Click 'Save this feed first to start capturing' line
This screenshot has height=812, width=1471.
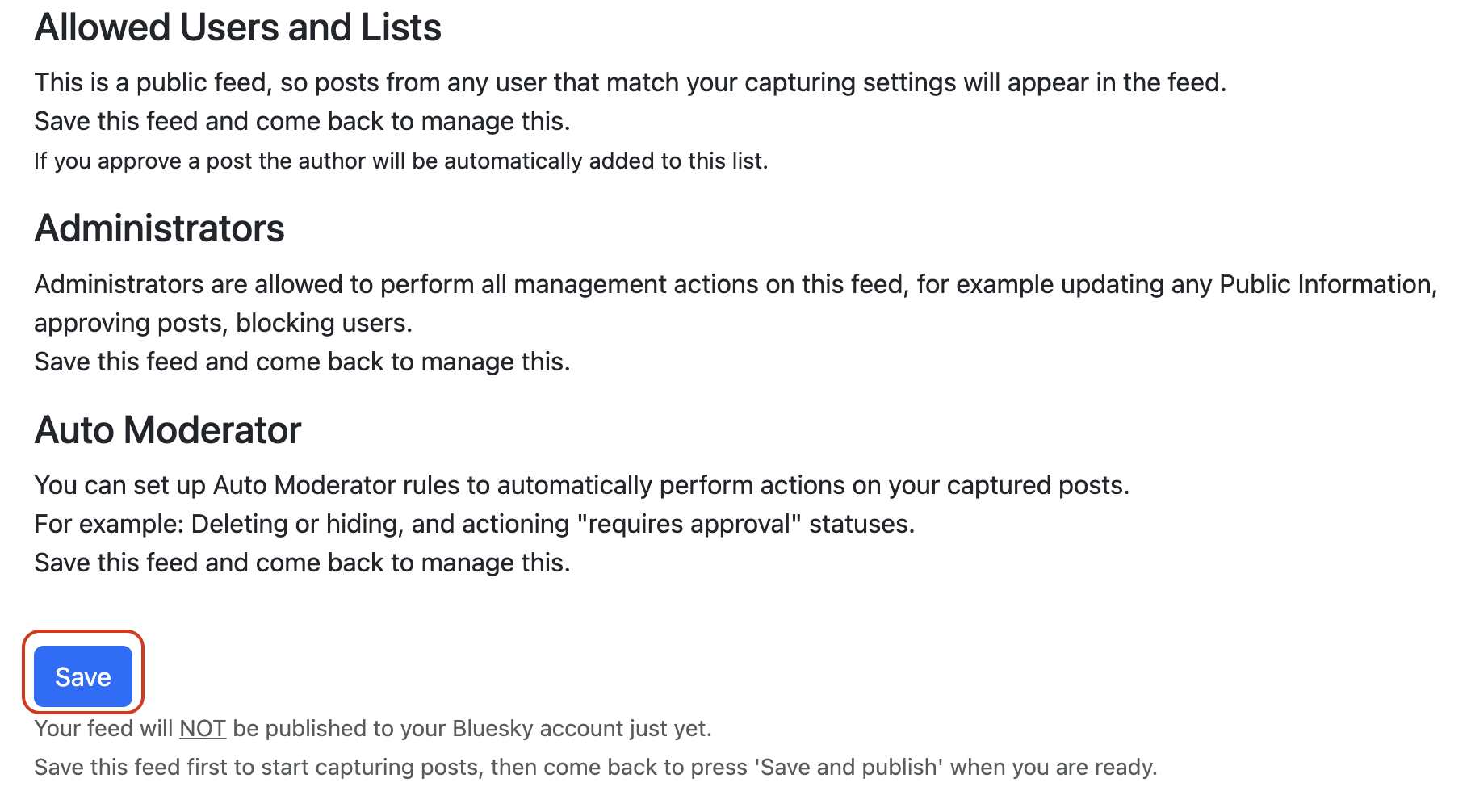click(596, 767)
